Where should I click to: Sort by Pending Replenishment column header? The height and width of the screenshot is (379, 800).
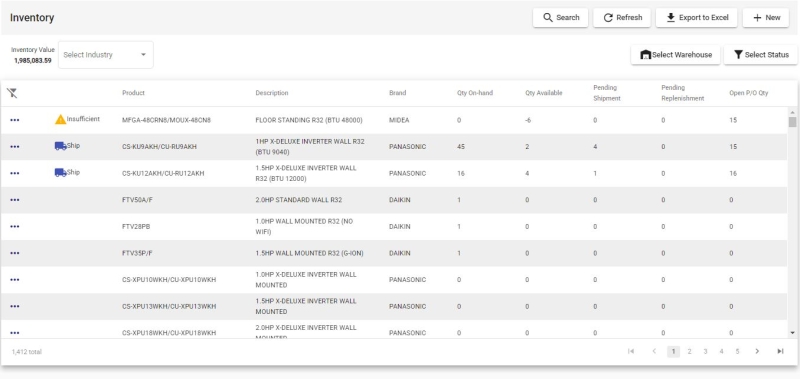[683, 93]
